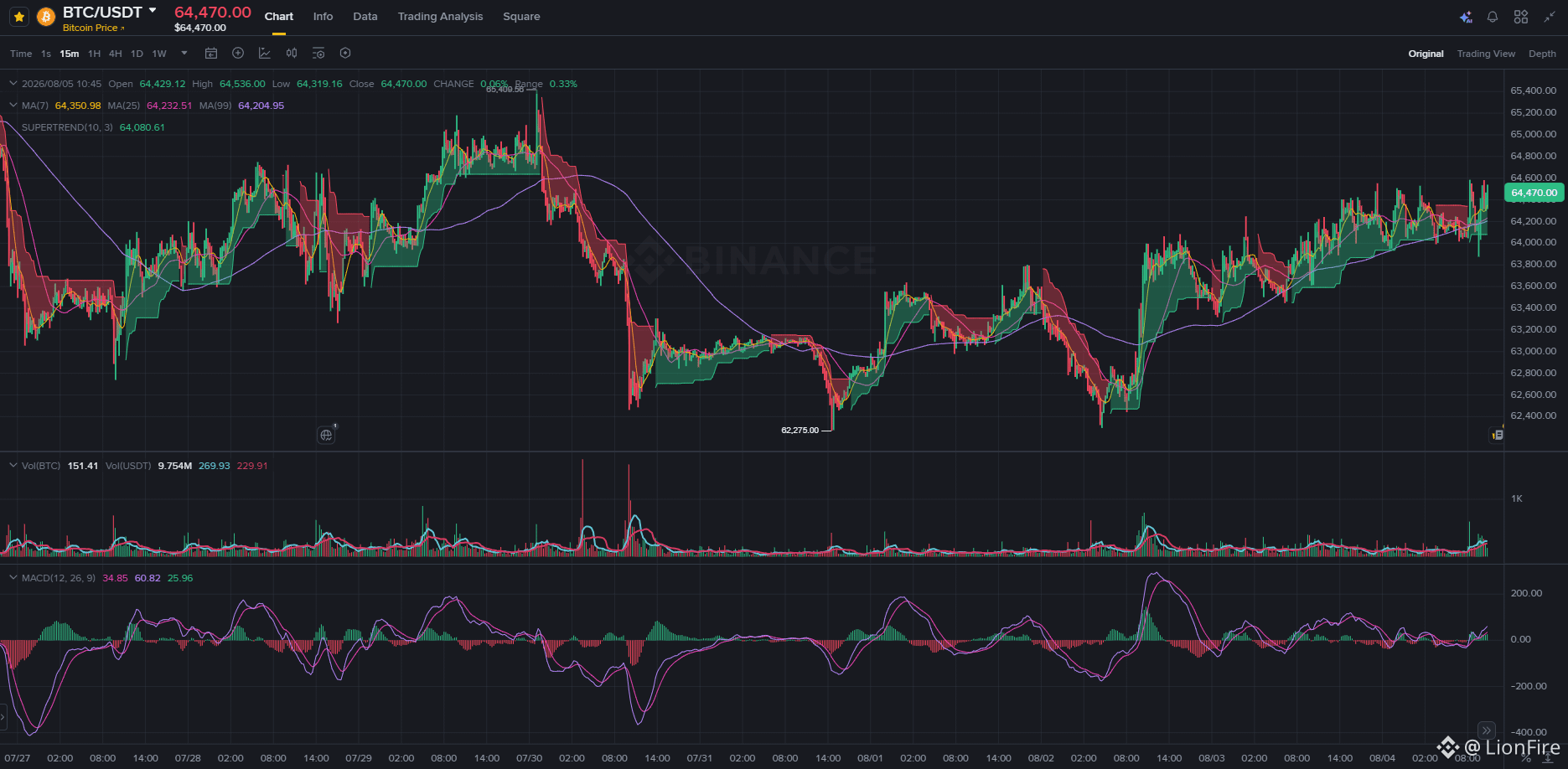The height and width of the screenshot is (769, 1568).
Task: Click the add (plus circle) toolbar icon
Action: point(238,54)
